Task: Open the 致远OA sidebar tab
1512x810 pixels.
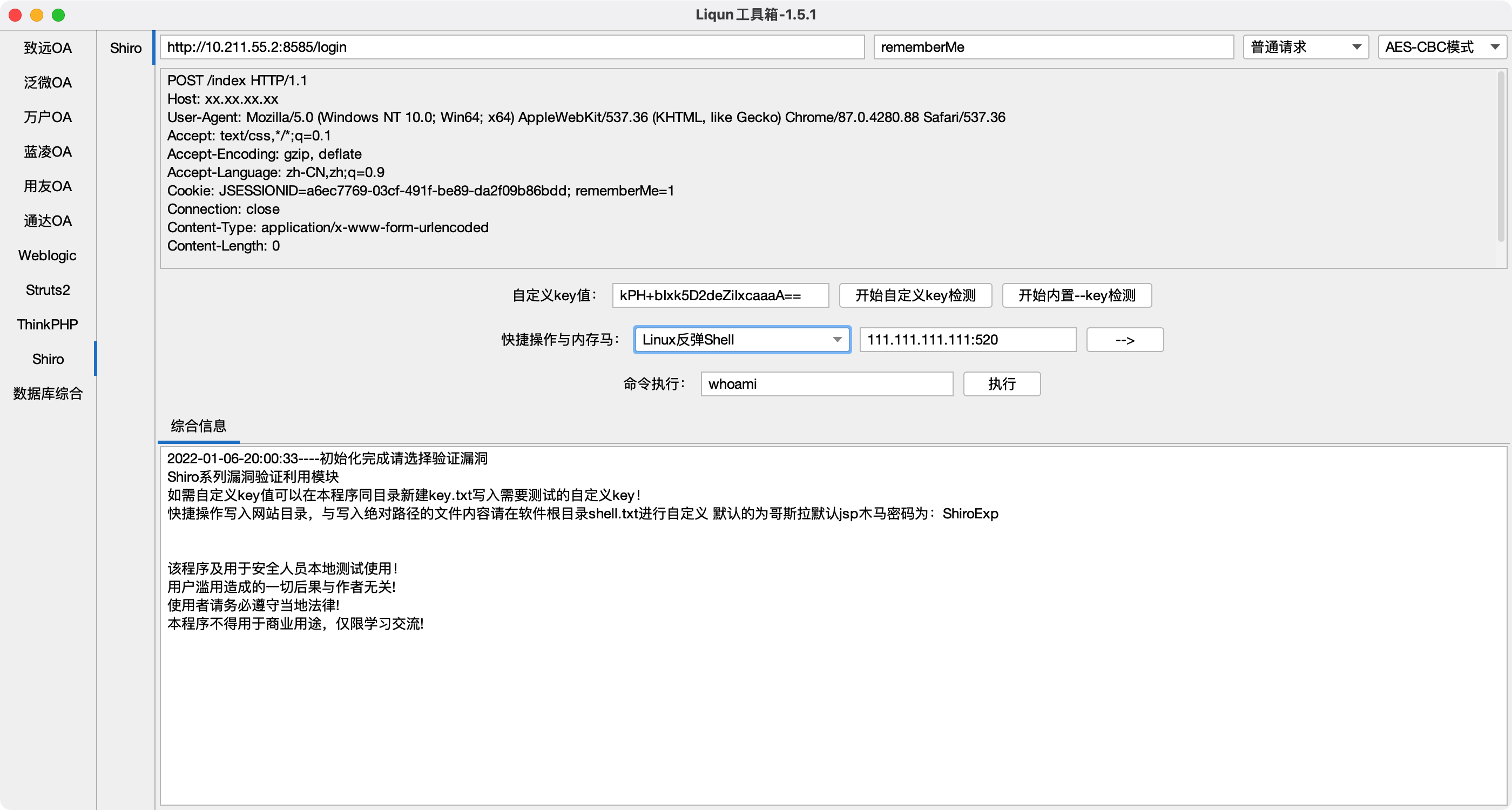Action: 48,48
